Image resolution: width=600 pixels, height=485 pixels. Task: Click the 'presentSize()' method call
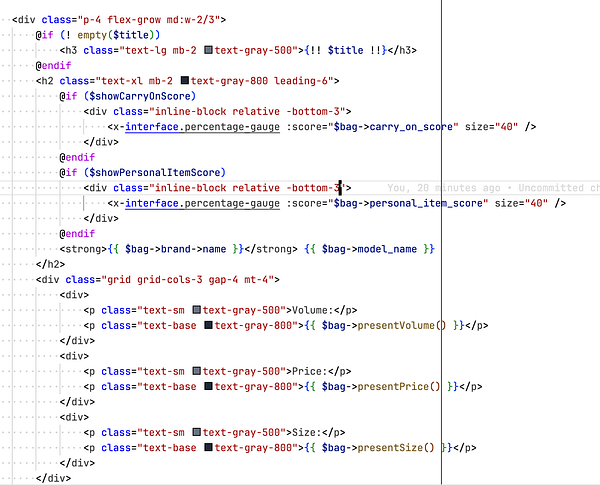pos(396,448)
